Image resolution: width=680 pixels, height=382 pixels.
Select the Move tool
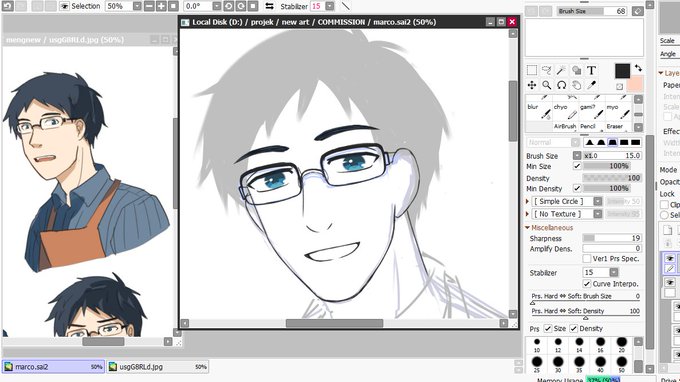pyautogui.click(x=532, y=85)
